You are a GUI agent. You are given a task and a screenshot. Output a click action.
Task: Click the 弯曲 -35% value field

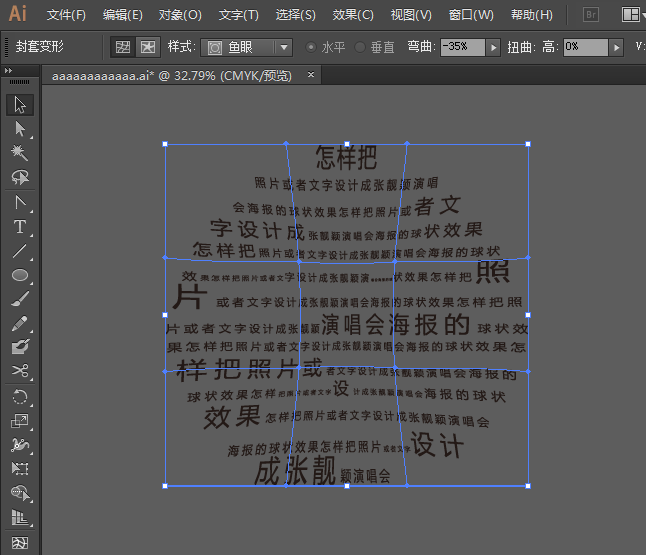463,47
